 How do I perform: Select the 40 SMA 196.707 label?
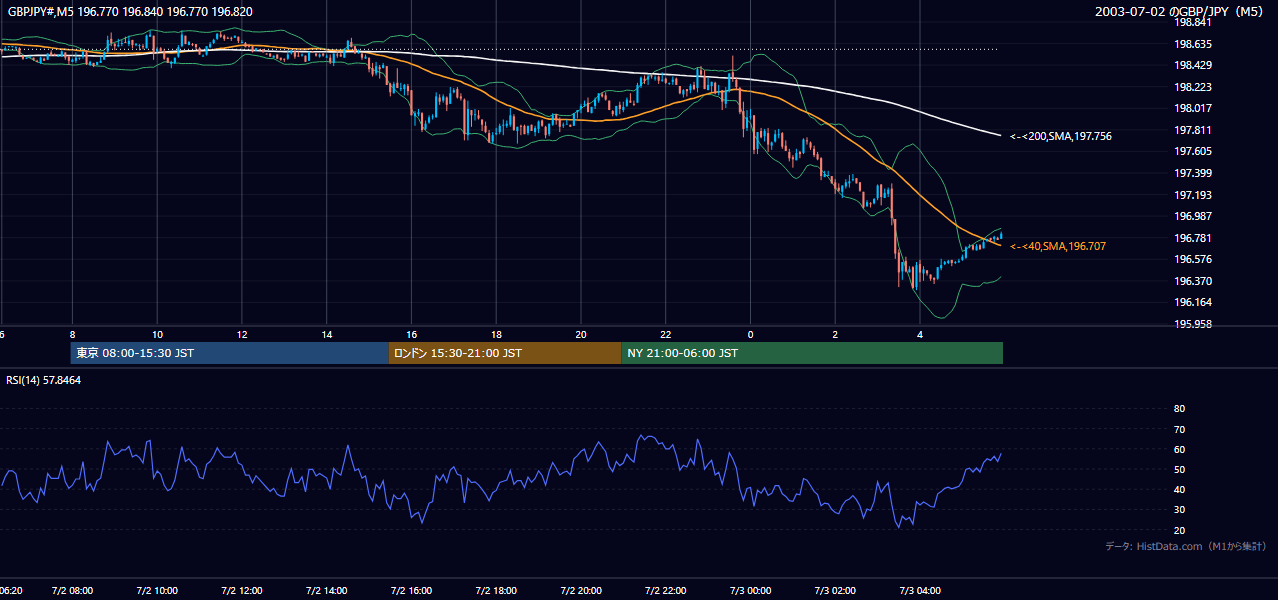pos(1058,246)
